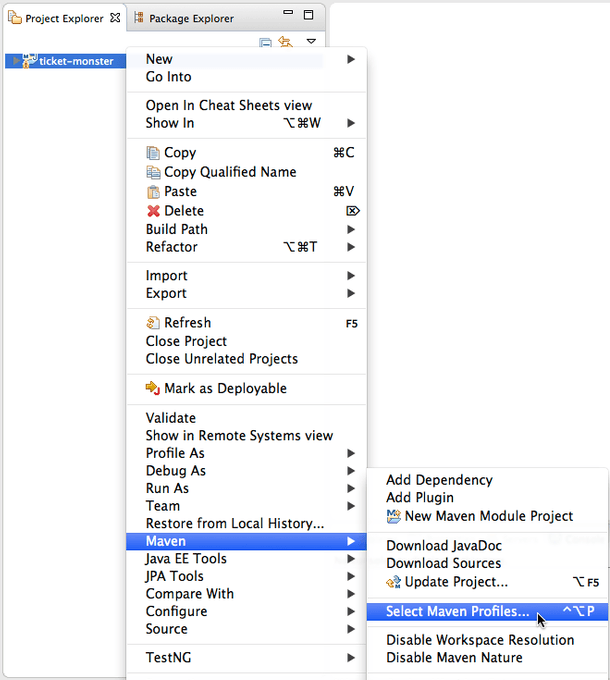This screenshot has height=680, width=610.
Task: Click Link with Editor toolbar icon
Action: coord(285,43)
